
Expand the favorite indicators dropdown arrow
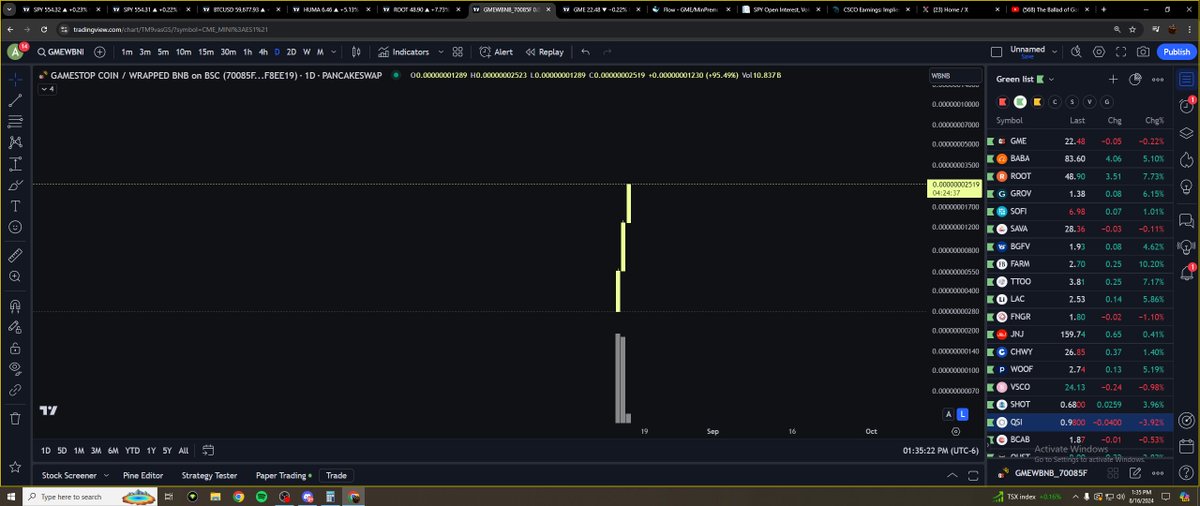pos(440,52)
